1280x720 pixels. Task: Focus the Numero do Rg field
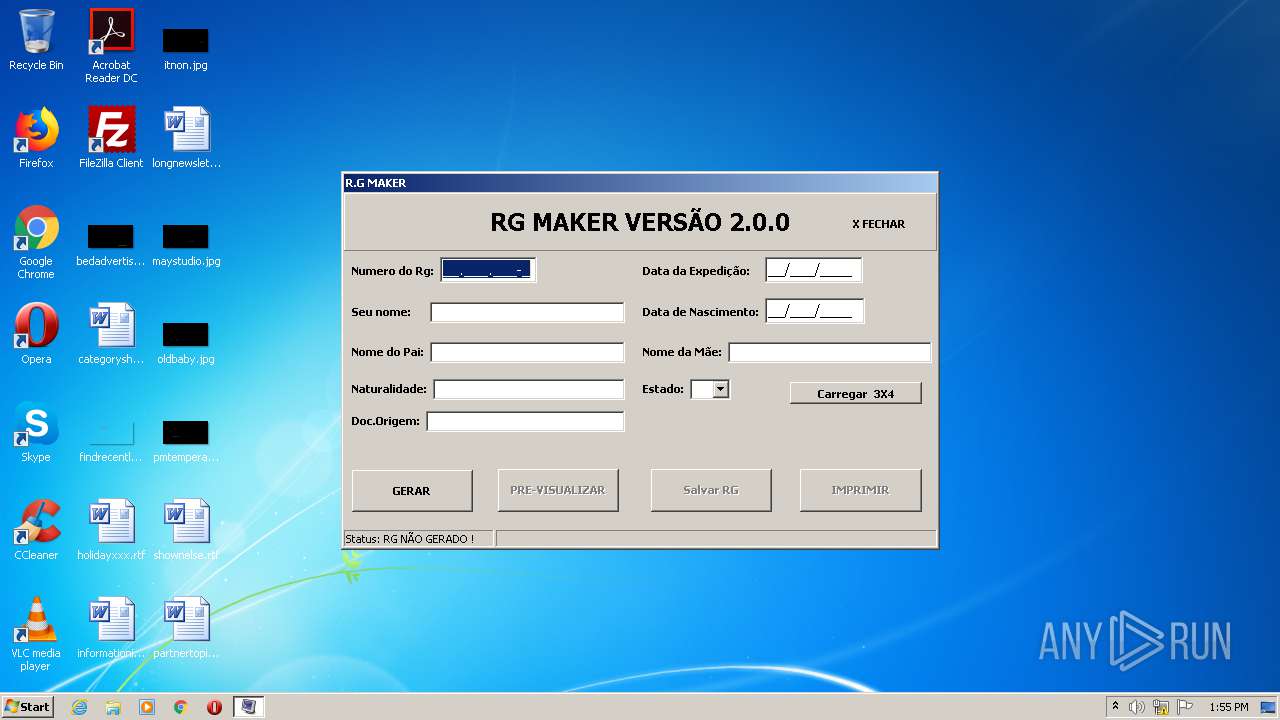pos(488,270)
